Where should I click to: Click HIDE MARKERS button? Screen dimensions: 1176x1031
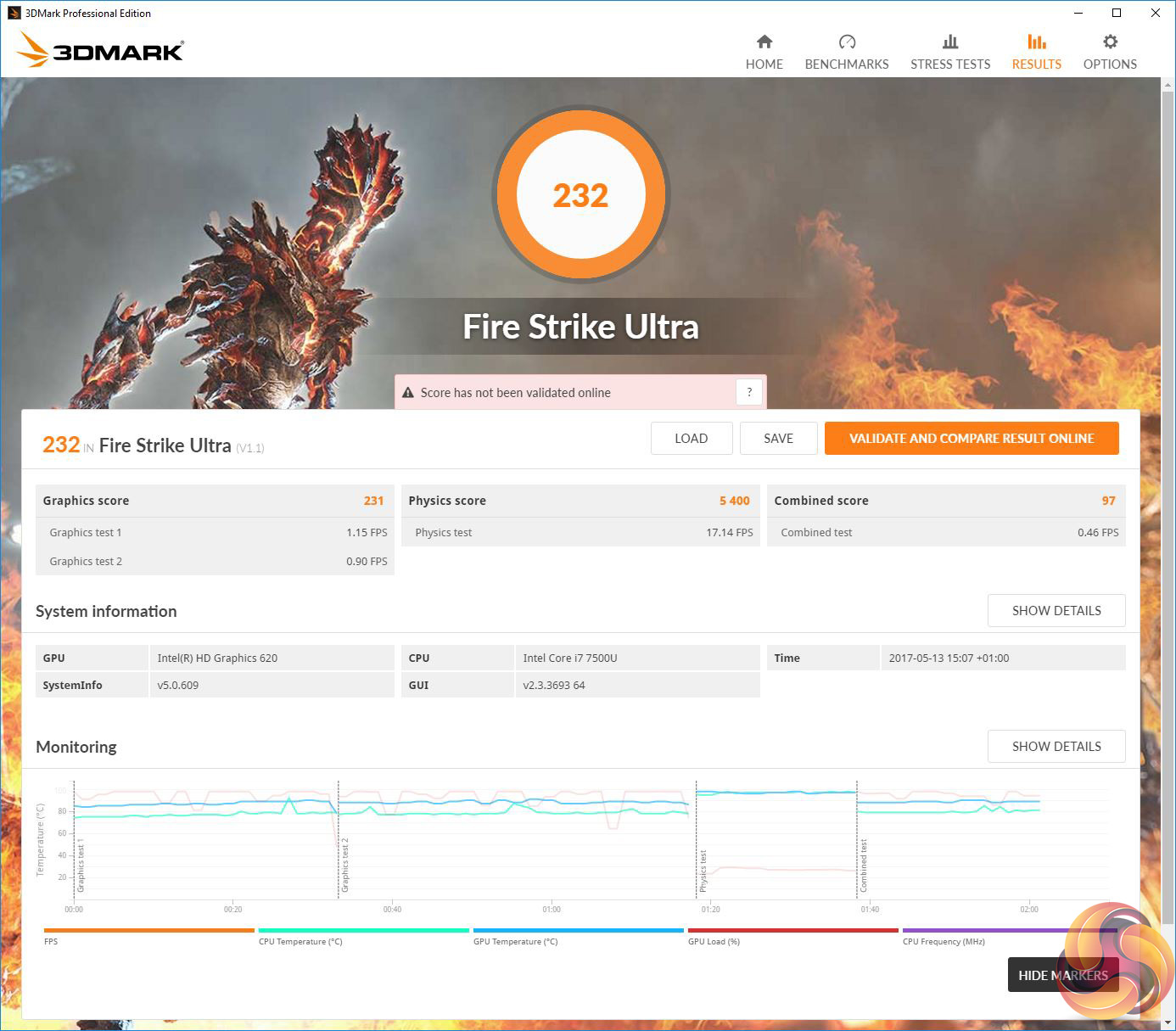1063,976
